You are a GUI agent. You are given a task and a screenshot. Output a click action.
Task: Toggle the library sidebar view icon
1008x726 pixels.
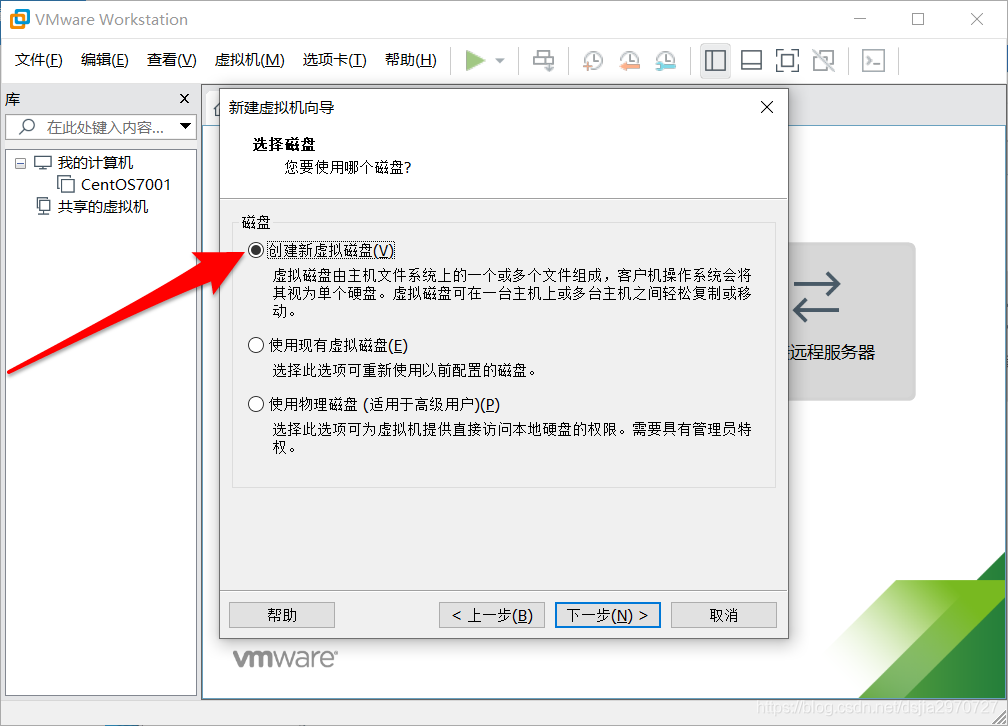point(716,60)
